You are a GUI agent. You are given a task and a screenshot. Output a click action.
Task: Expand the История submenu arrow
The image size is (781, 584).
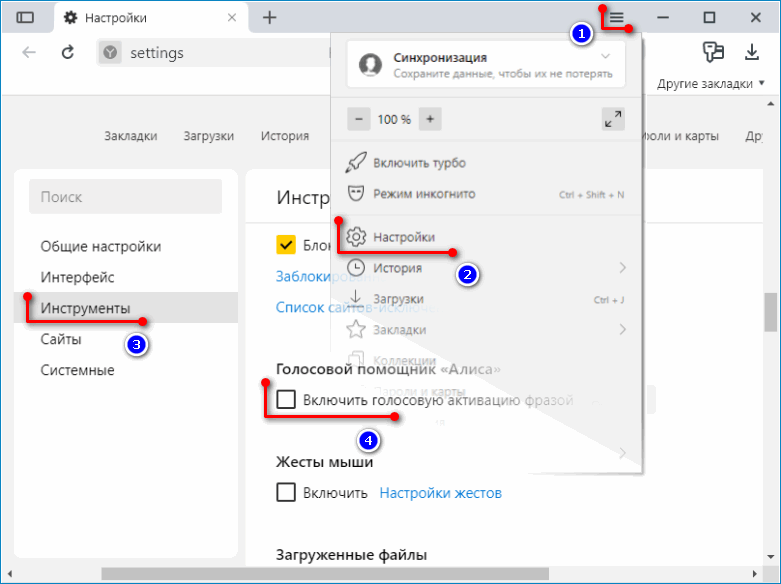pos(622,268)
